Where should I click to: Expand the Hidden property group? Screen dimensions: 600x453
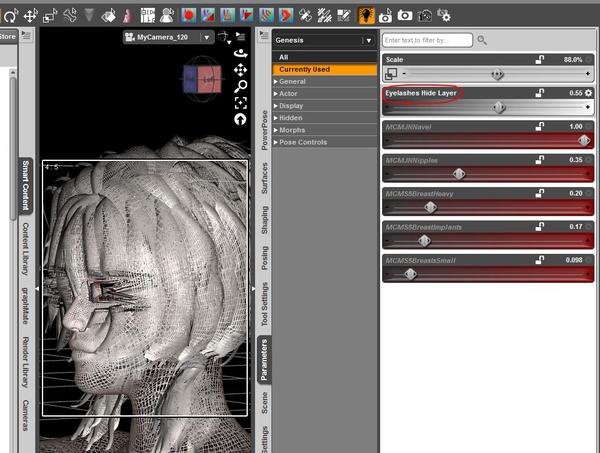tap(324, 118)
